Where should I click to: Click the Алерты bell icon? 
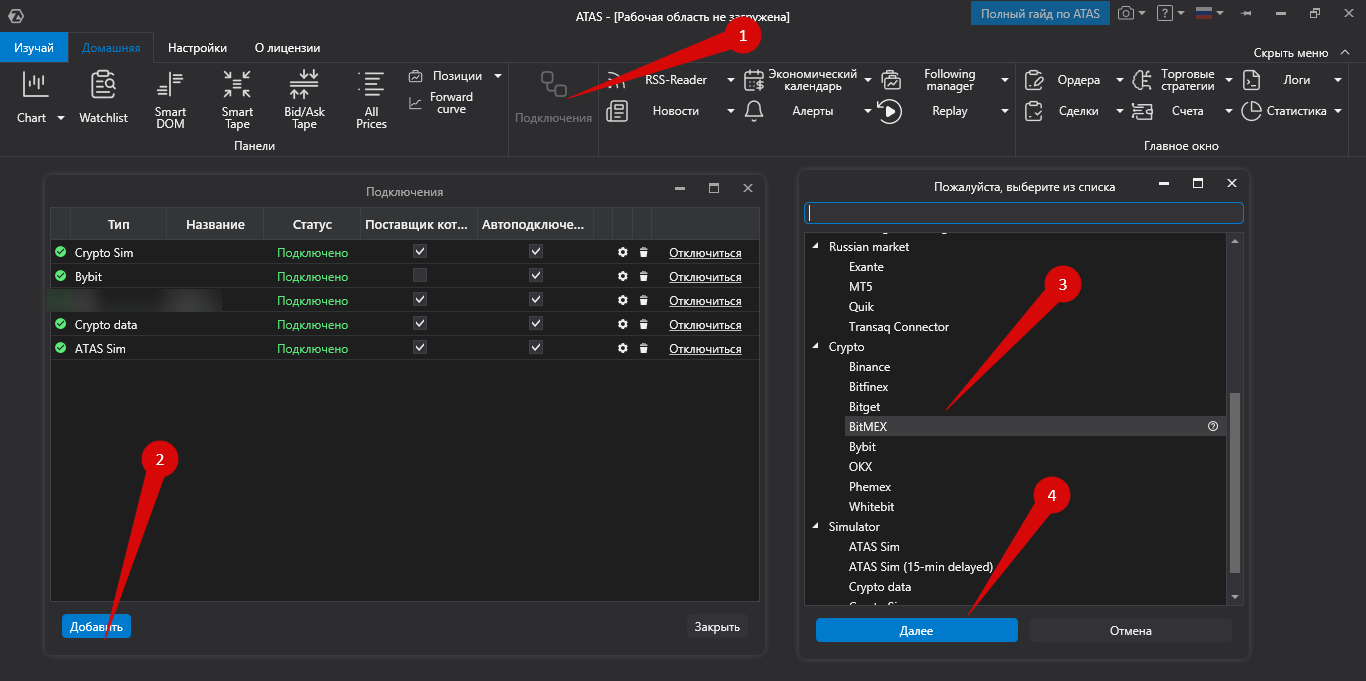click(754, 112)
